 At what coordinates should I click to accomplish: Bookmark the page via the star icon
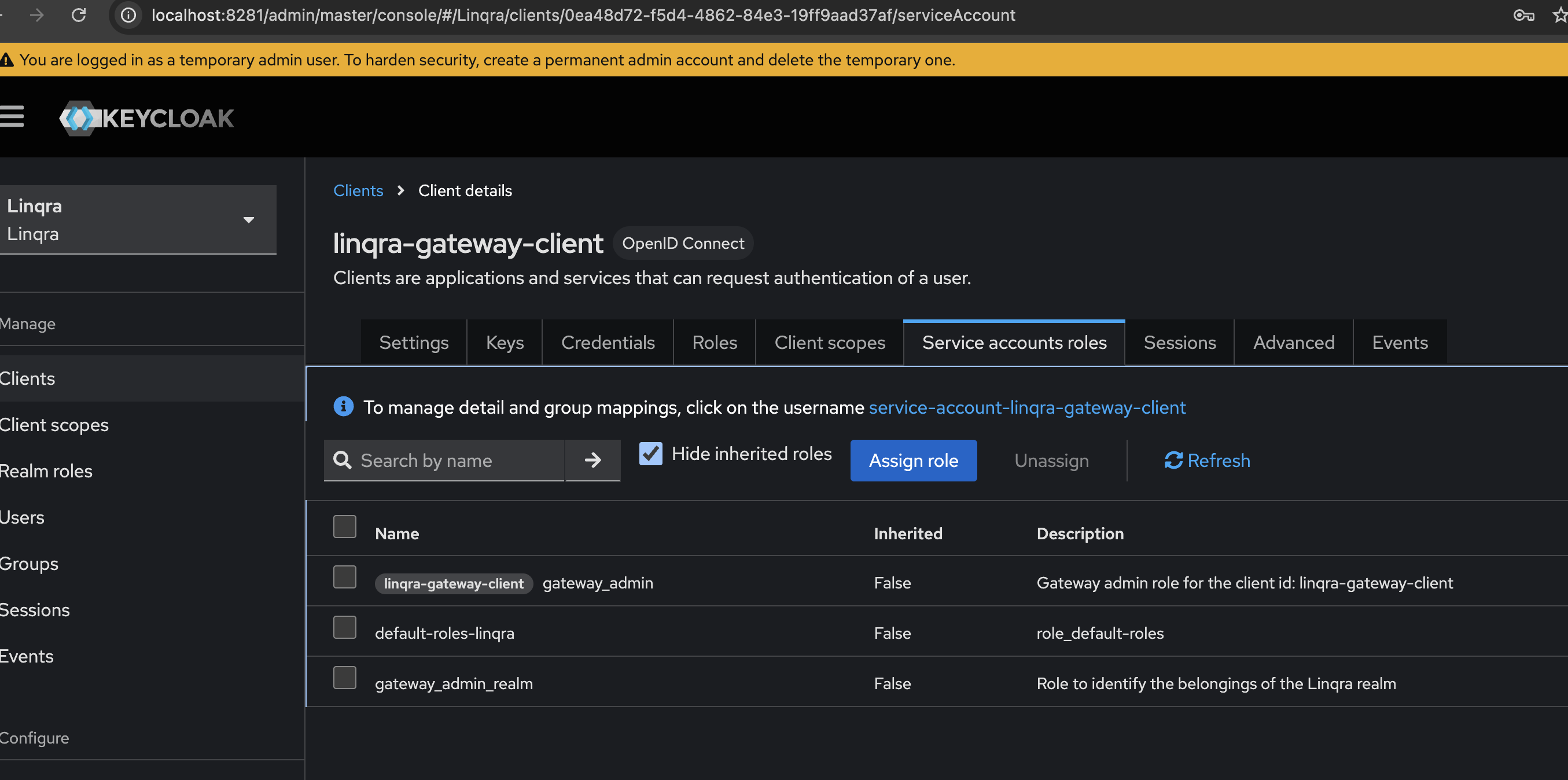coord(1558,15)
